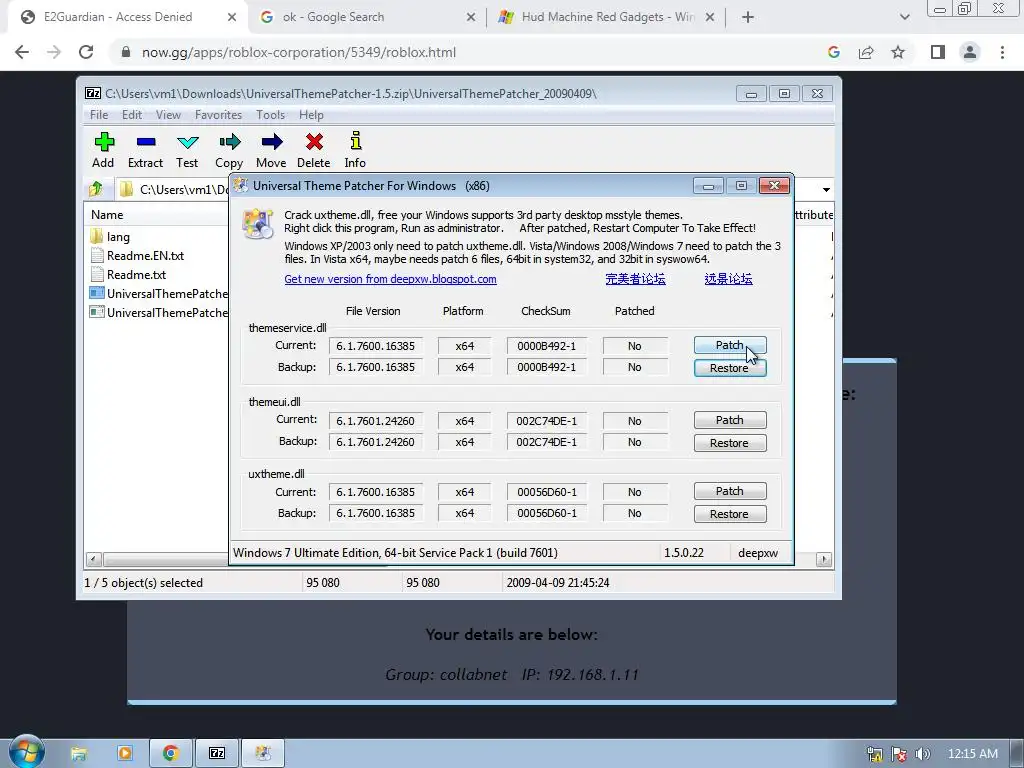Open the deepxw.blogspot.com new version link
The width and height of the screenshot is (1024, 768).
click(391, 279)
